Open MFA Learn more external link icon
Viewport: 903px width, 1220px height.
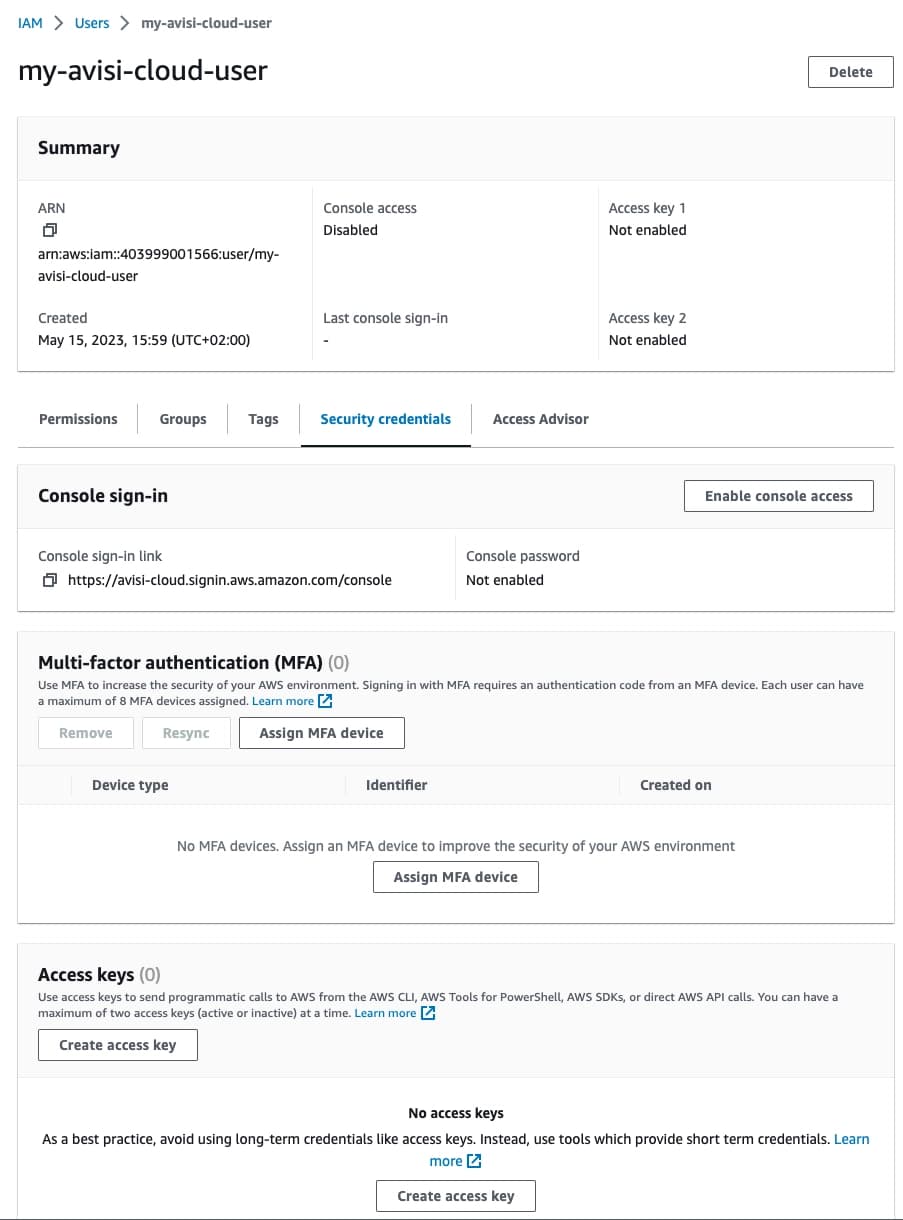pos(325,701)
